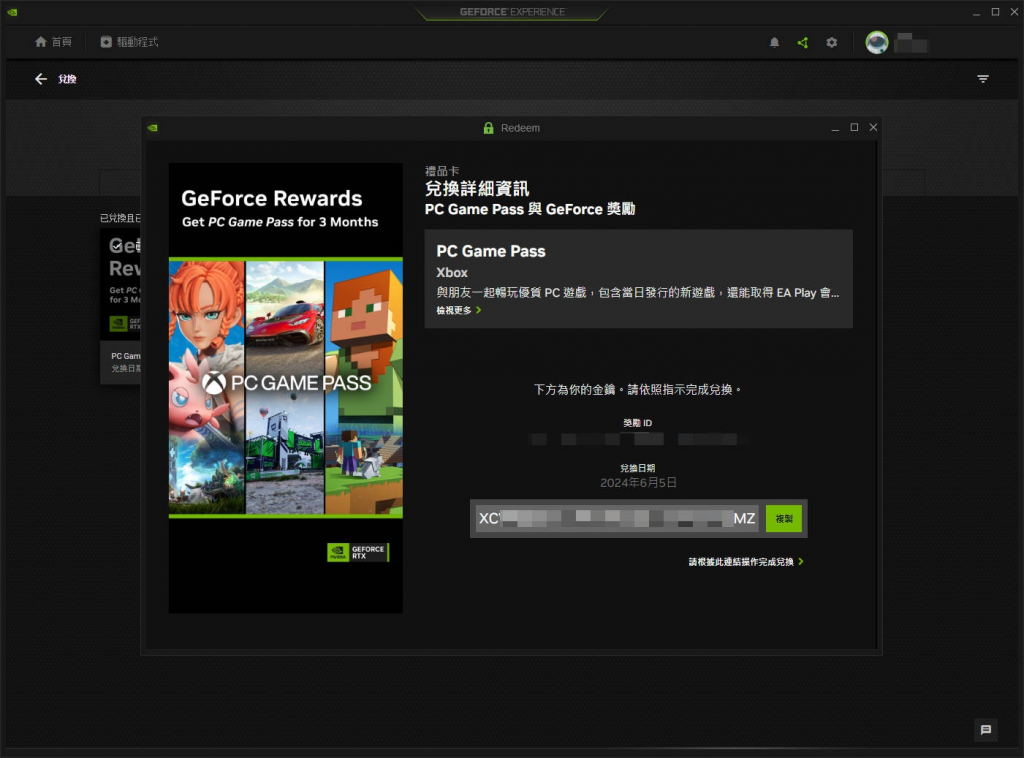Click the redemption date 2024年6月5日

coord(638,482)
